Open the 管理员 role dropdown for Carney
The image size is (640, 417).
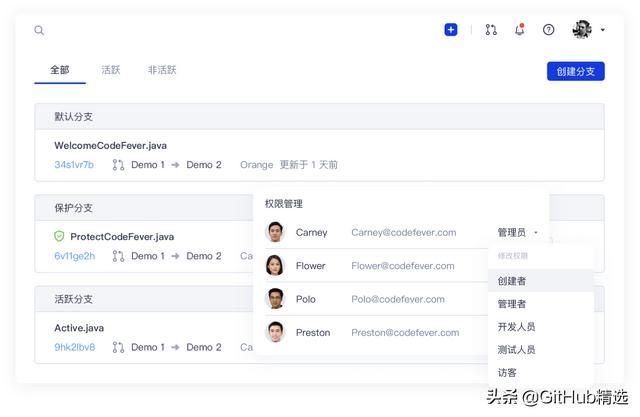(518, 233)
